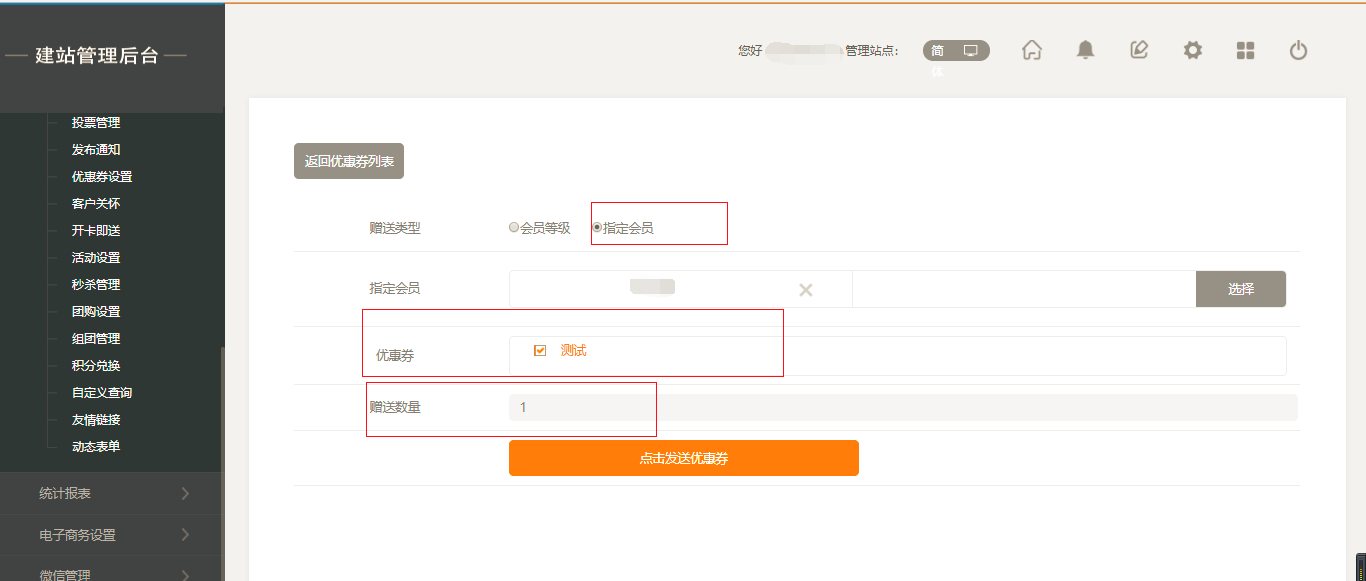Open 秒杀管理 in the sidebar menu

pos(96,285)
